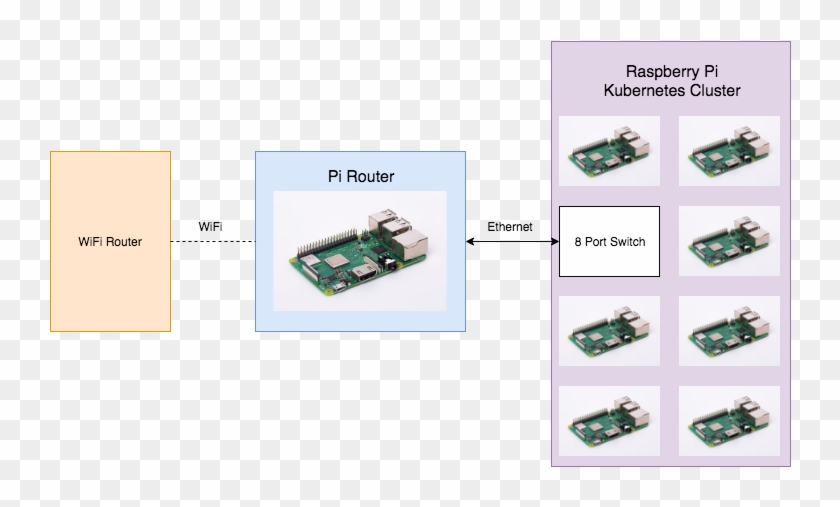Click the WiFi connection label
The image size is (840, 507).
click(x=211, y=227)
